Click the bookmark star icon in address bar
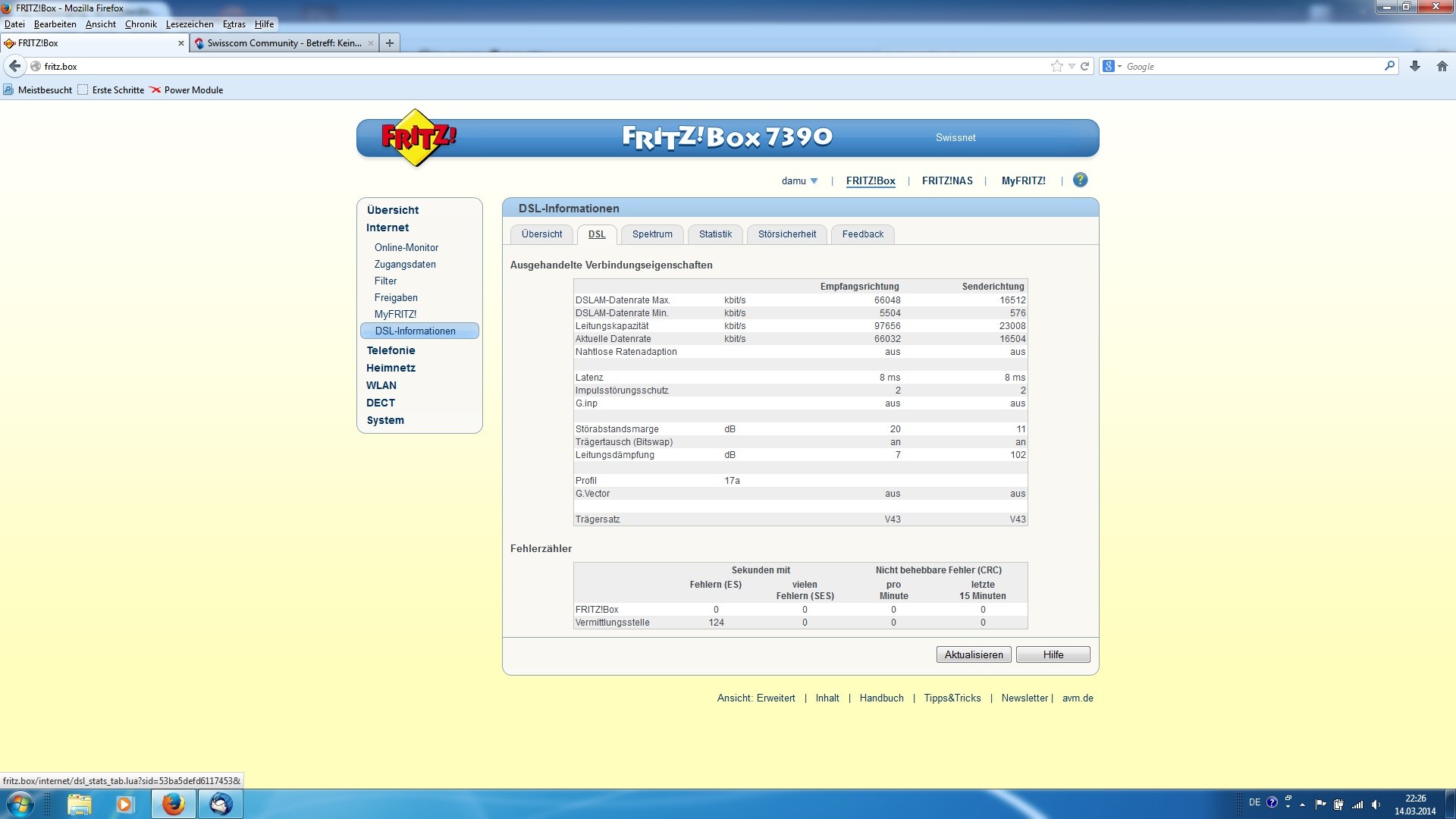Viewport: 1456px width, 819px height. coord(1056,66)
